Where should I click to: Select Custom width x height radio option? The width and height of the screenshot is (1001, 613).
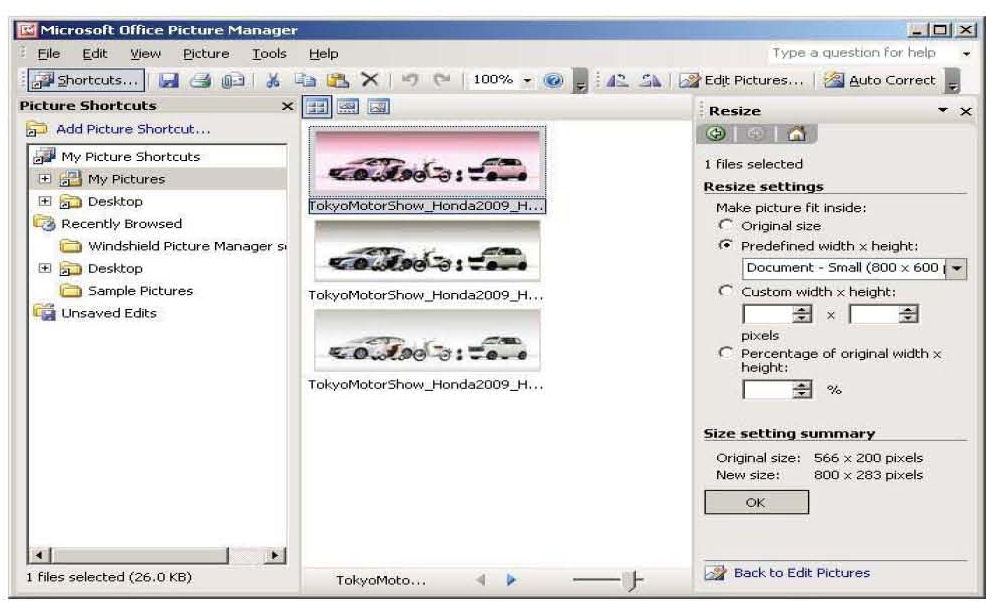[x=726, y=292]
